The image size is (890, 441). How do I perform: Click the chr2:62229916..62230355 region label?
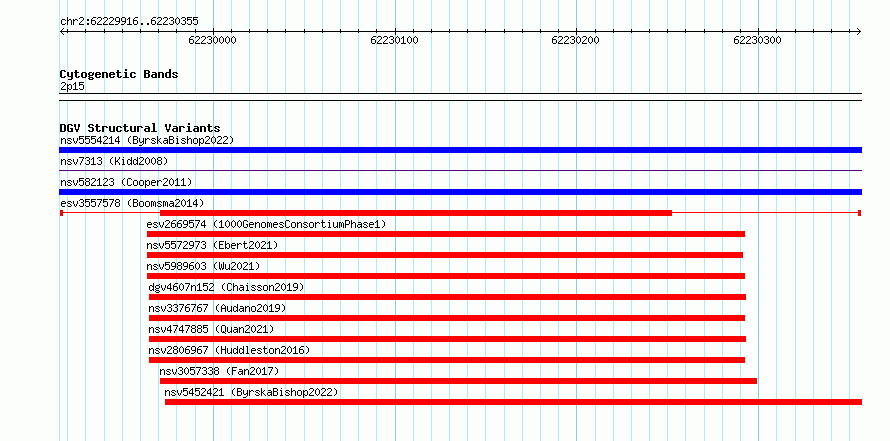pyautogui.click(x=129, y=22)
